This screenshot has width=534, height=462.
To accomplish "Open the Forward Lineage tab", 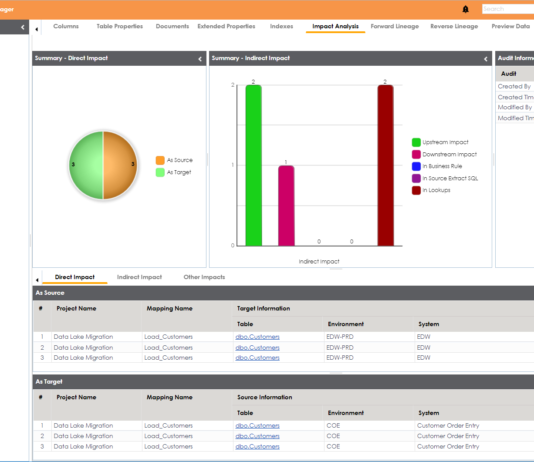I will point(395,26).
